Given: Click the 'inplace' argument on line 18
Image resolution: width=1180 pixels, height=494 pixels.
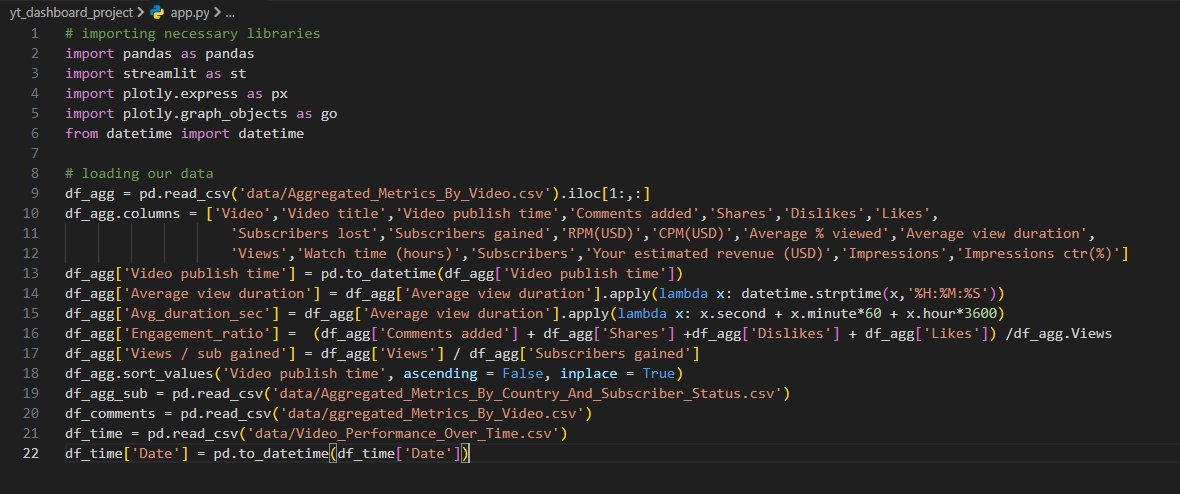Looking at the screenshot, I should pyautogui.click(x=588, y=374).
